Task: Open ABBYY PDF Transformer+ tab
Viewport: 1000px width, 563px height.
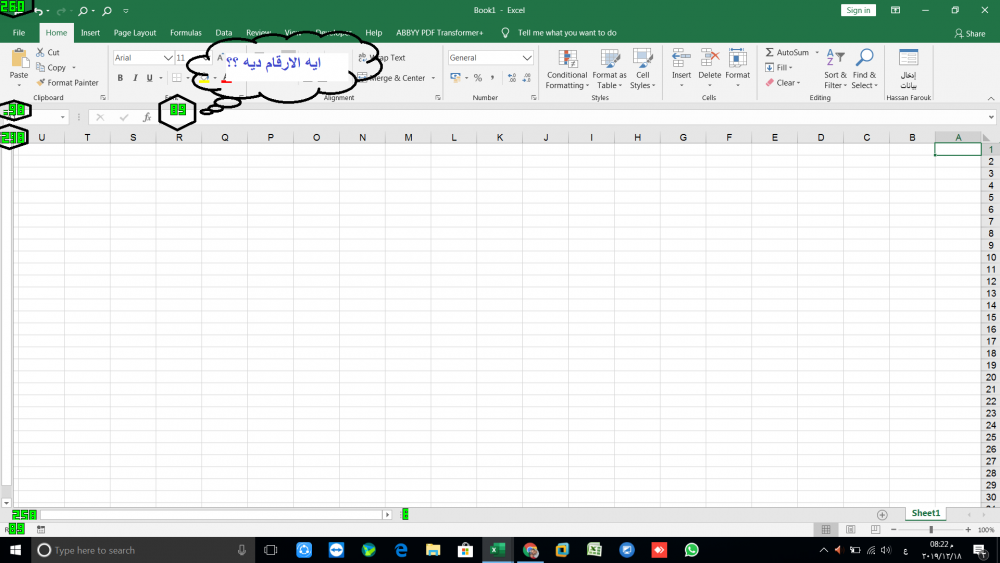Action: click(439, 33)
